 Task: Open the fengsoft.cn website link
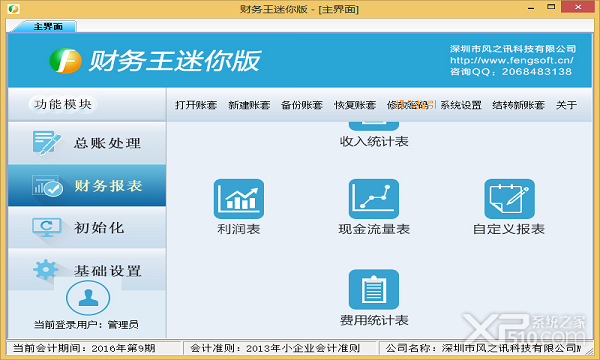[512, 60]
